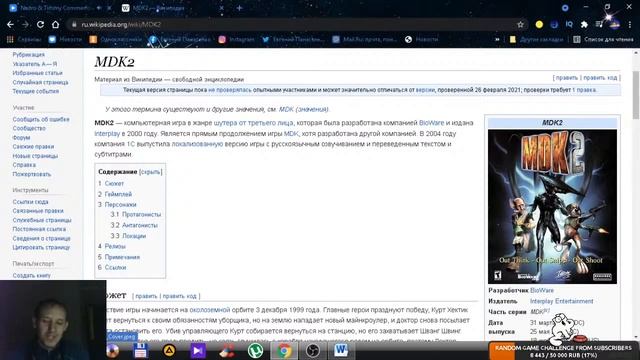Open Сообщить об ошибке in sidebar
The height and width of the screenshot is (360, 640).
(x=41, y=119)
